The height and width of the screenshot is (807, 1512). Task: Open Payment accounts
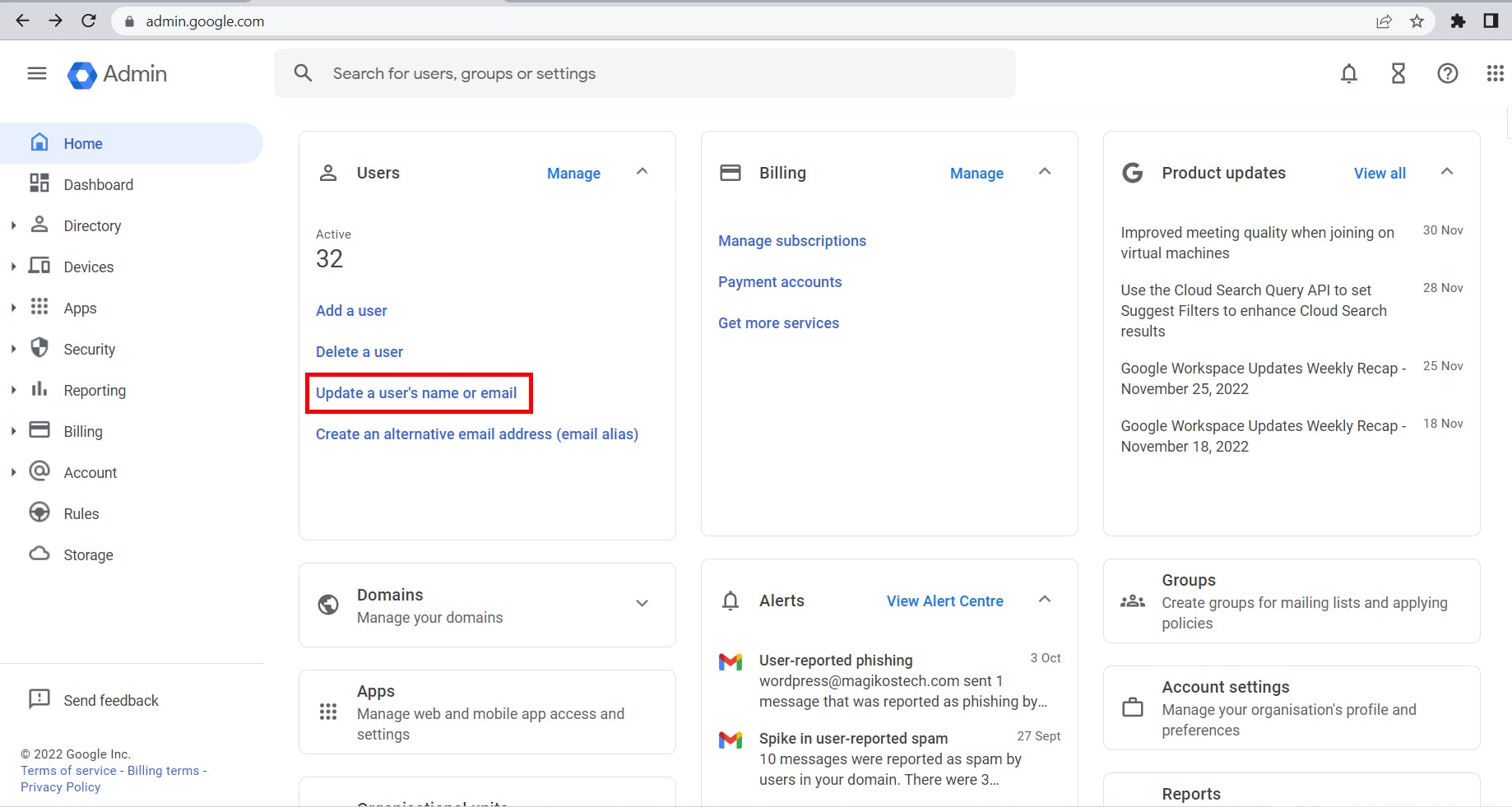780,281
